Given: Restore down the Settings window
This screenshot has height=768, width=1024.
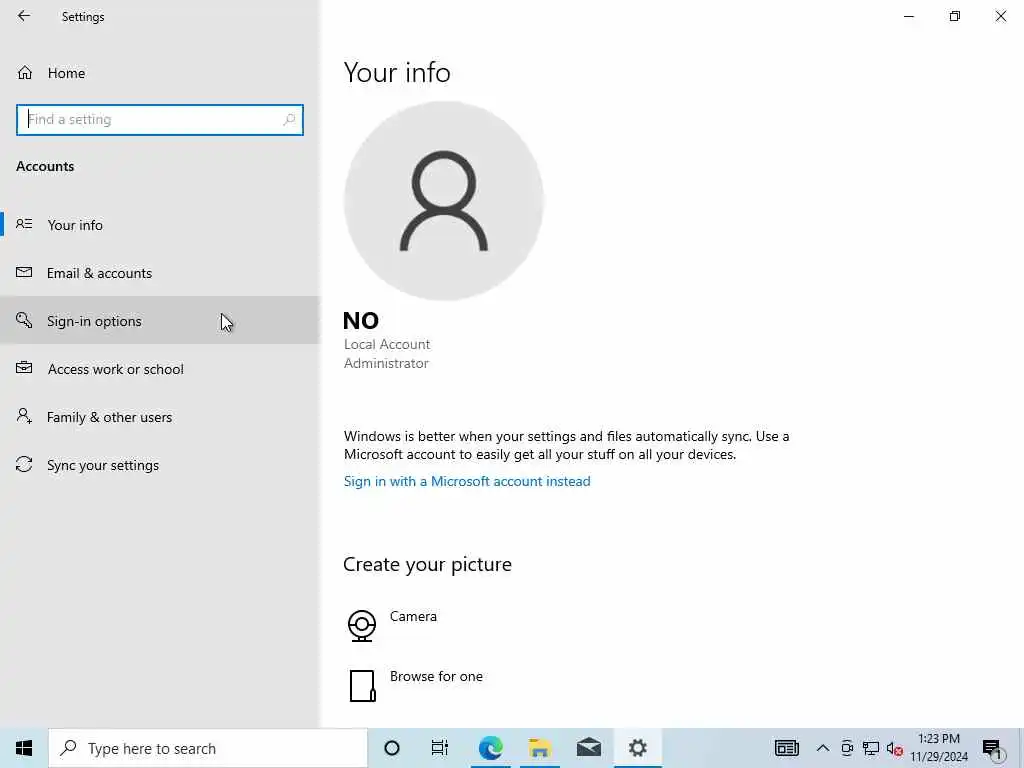Looking at the screenshot, I should [x=955, y=16].
